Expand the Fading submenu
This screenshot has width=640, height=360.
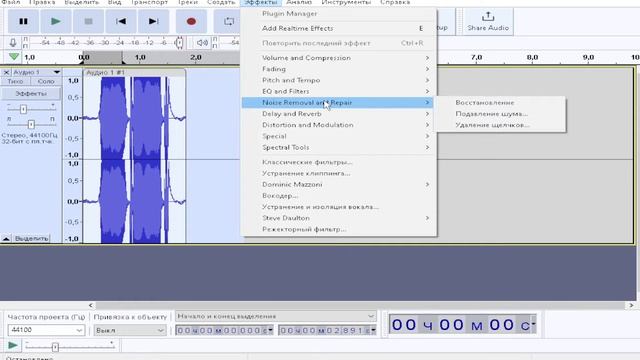pyautogui.click(x=339, y=69)
